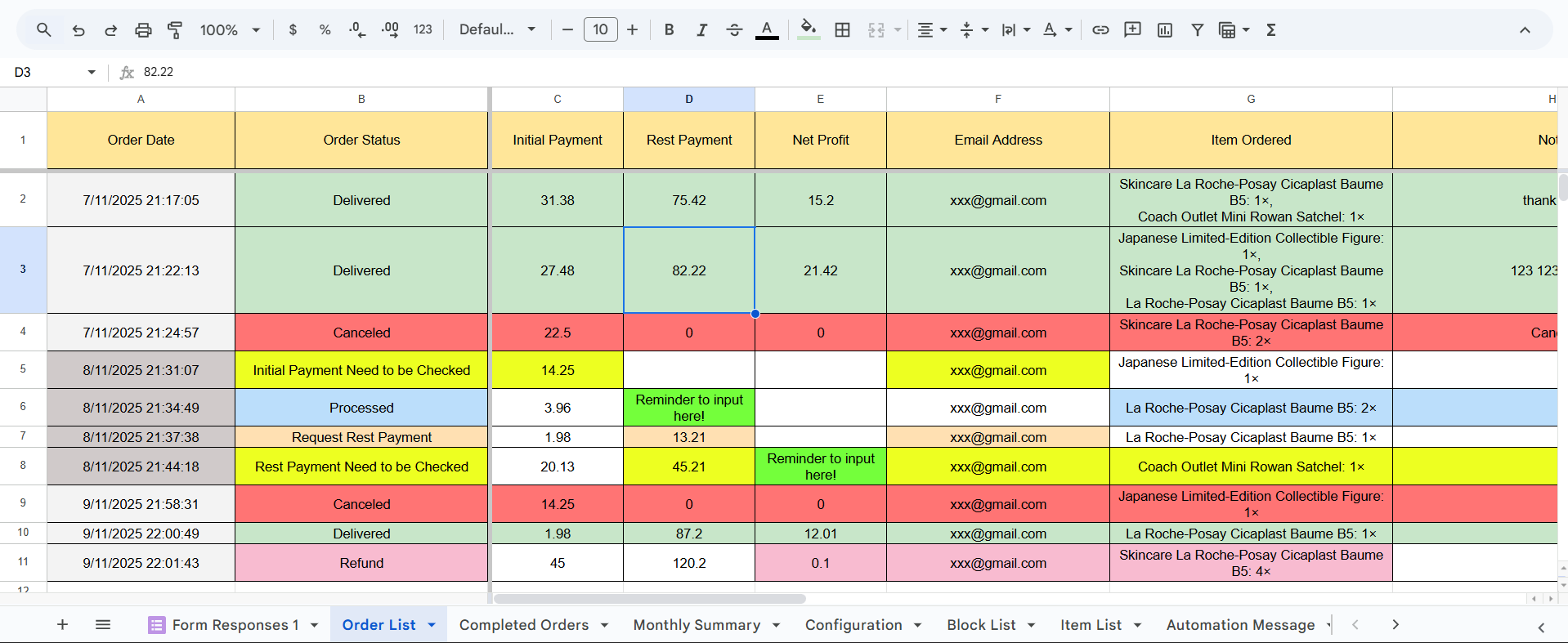This screenshot has width=1568, height=643.
Task: Select column D header
Action: (x=689, y=99)
